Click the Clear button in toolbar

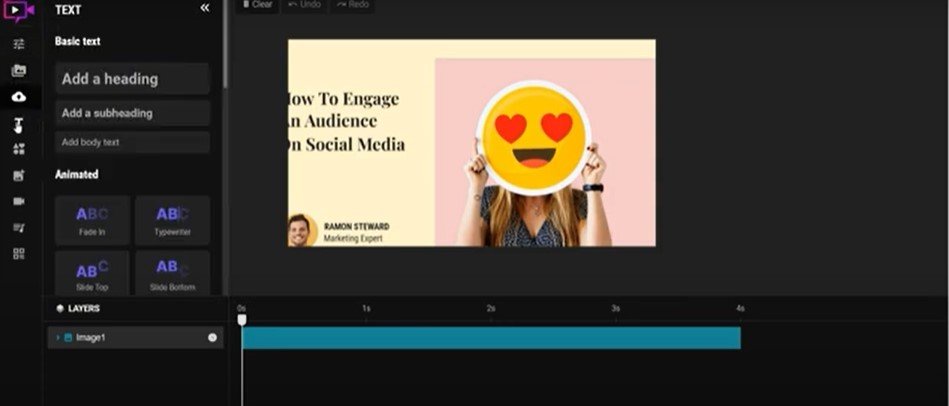pyautogui.click(x=257, y=5)
